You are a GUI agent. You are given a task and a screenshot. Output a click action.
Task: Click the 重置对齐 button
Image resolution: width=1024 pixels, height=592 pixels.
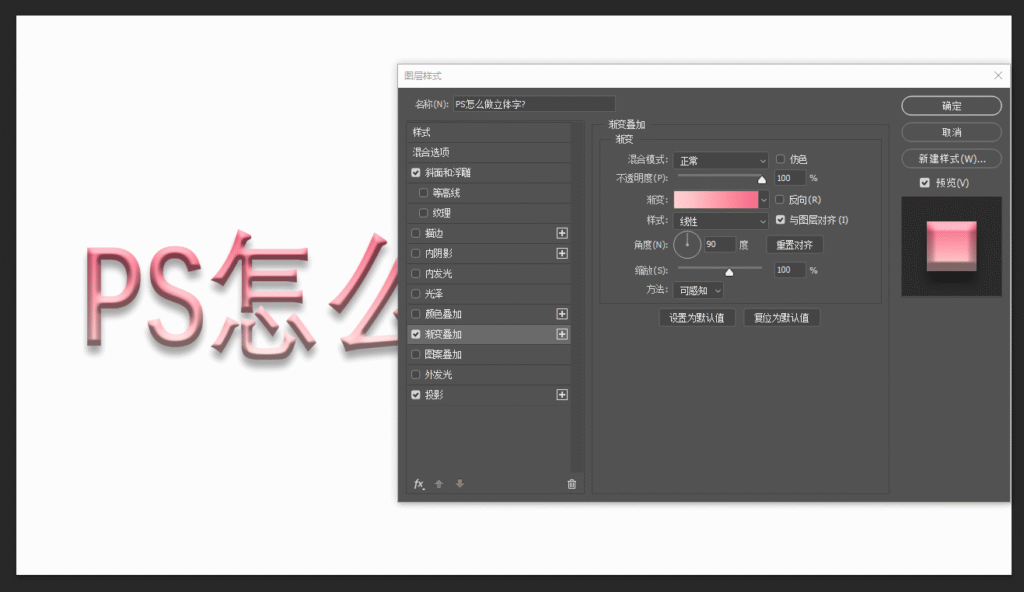click(x=794, y=245)
